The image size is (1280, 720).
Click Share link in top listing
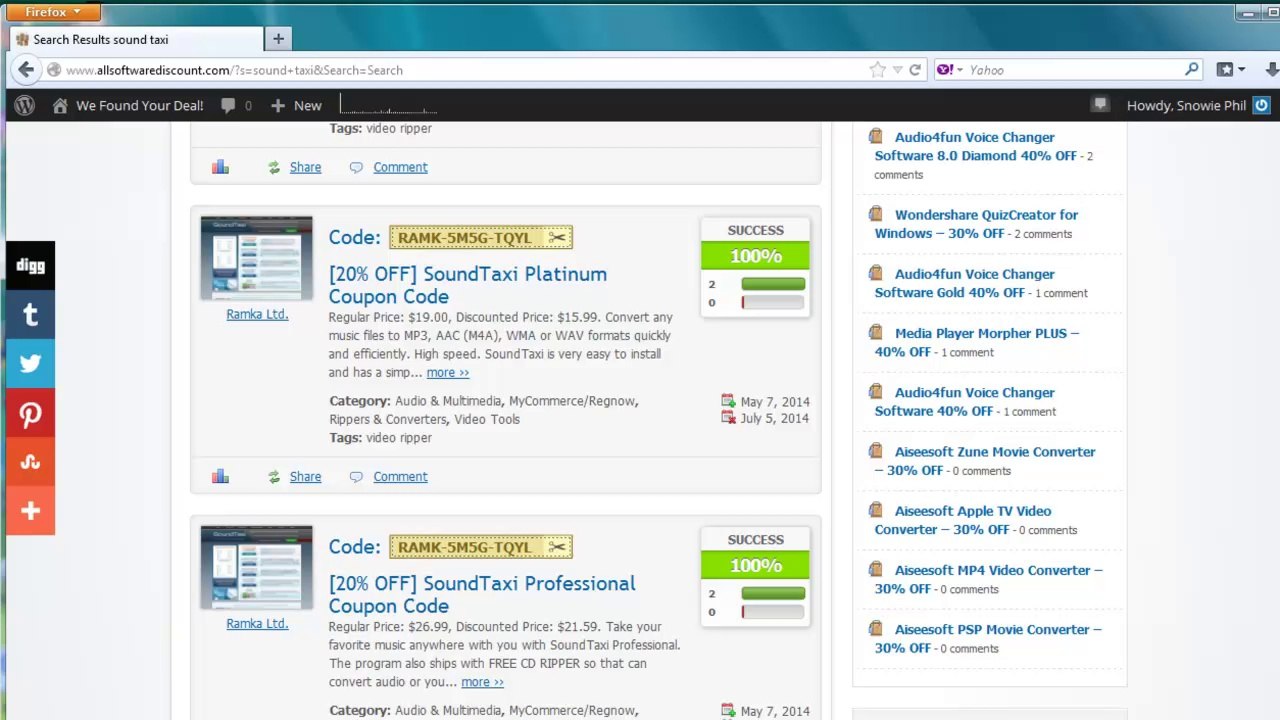point(305,167)
